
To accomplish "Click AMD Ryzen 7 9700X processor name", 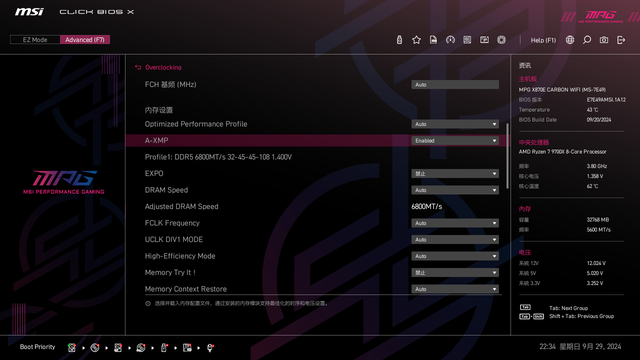I will (562, 152).
